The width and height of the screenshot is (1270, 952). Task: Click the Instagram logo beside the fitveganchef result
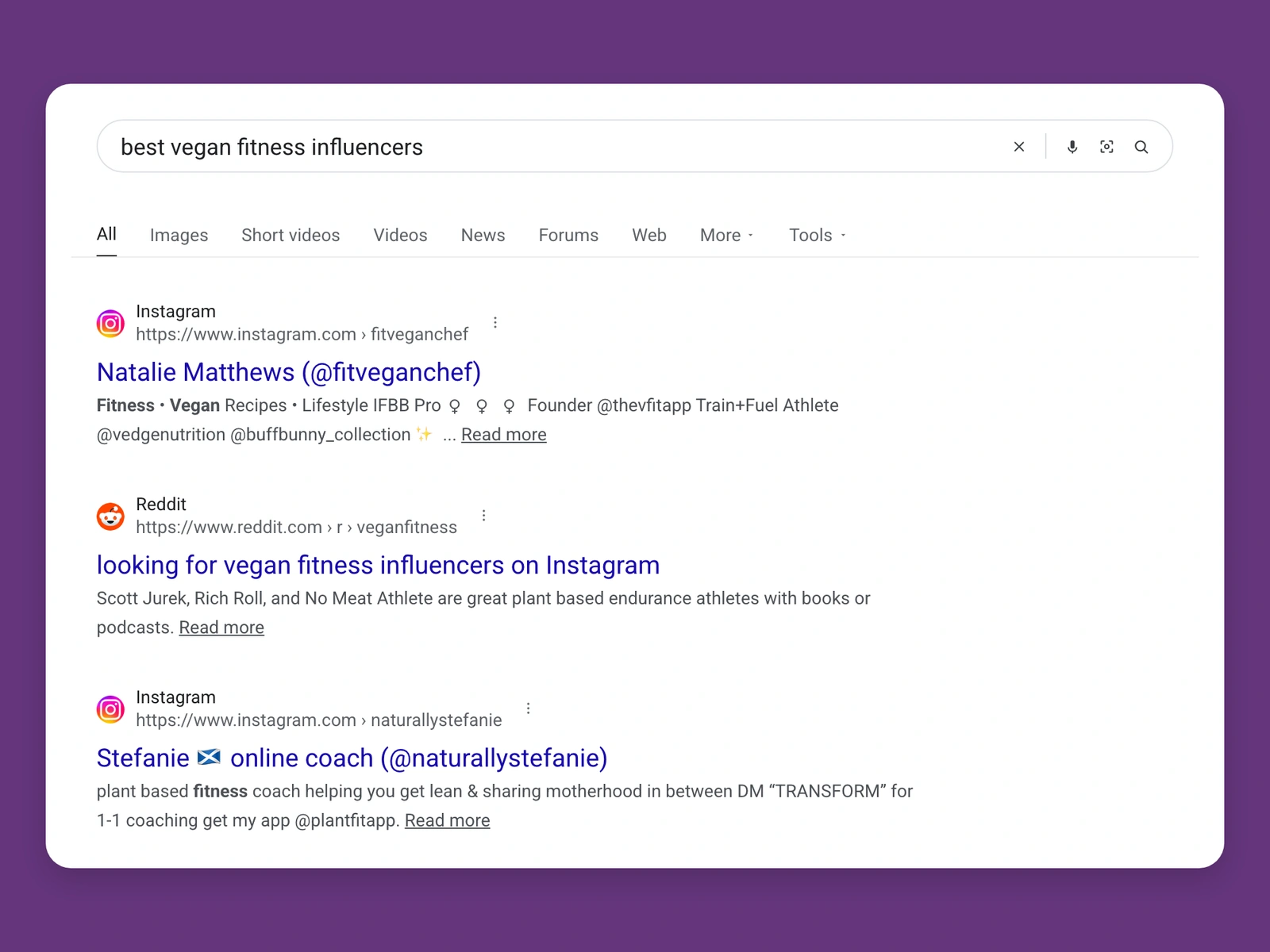tap(110, 324)
